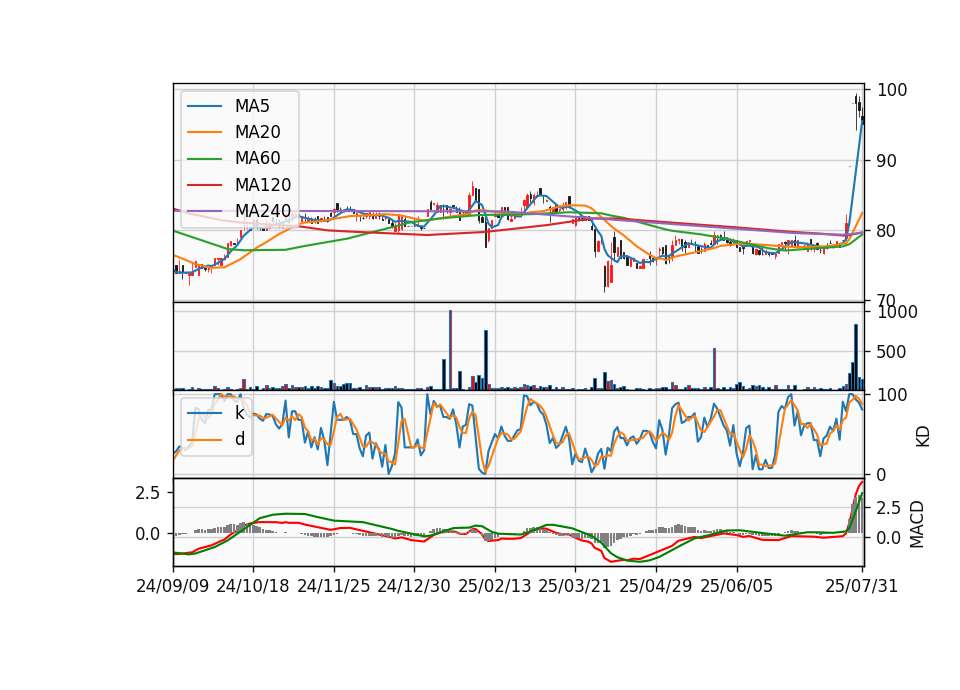Click the MA5 legend label
The height and width of the screenshot is (690, 960).
pyautogui.click(x=252, y=106)
